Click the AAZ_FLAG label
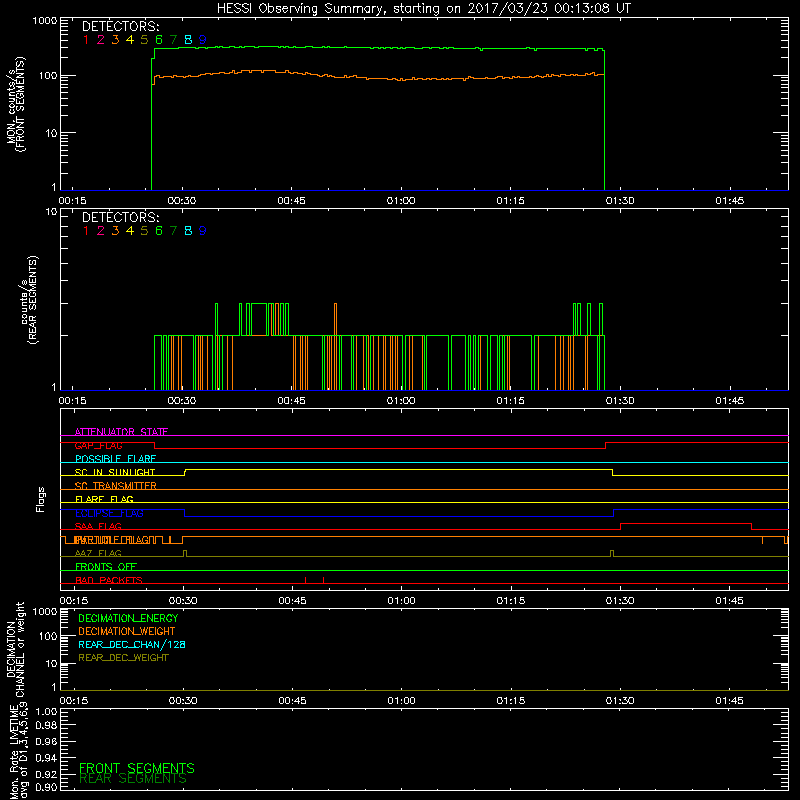800x800 pixels. (98, 553)
